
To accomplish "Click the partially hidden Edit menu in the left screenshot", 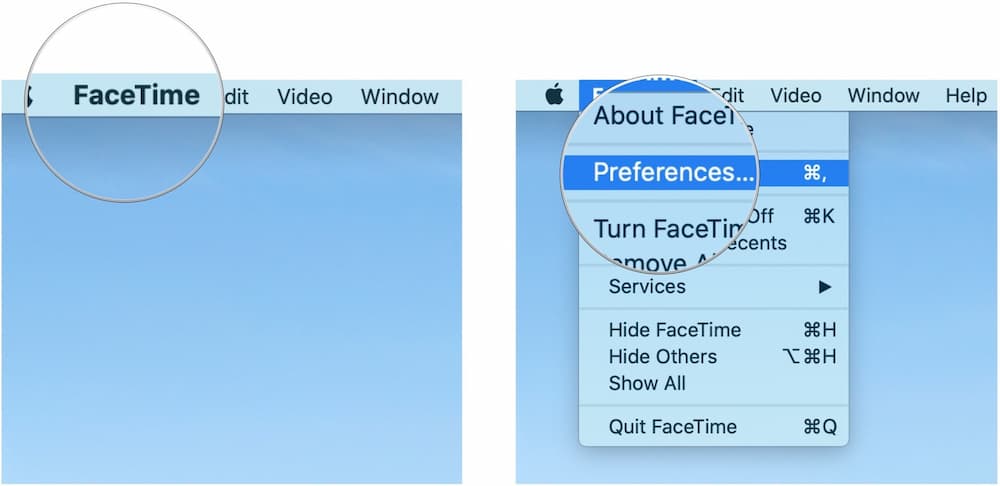I will (237, 97).
